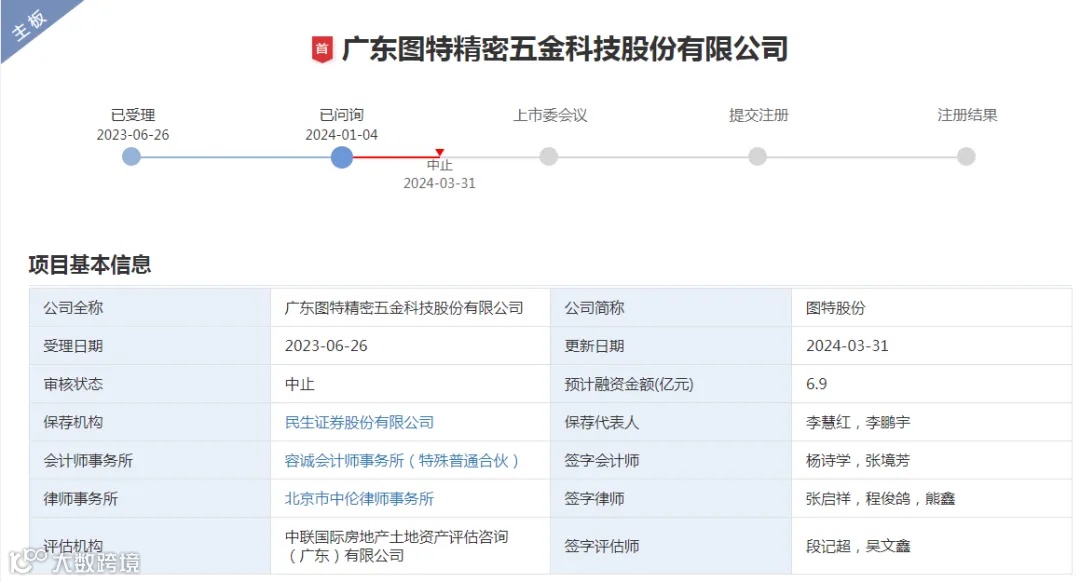Click the 2024-03-31 date under 中止 marker
This screenshot has height=582, width=1080.
pos(439,183)
